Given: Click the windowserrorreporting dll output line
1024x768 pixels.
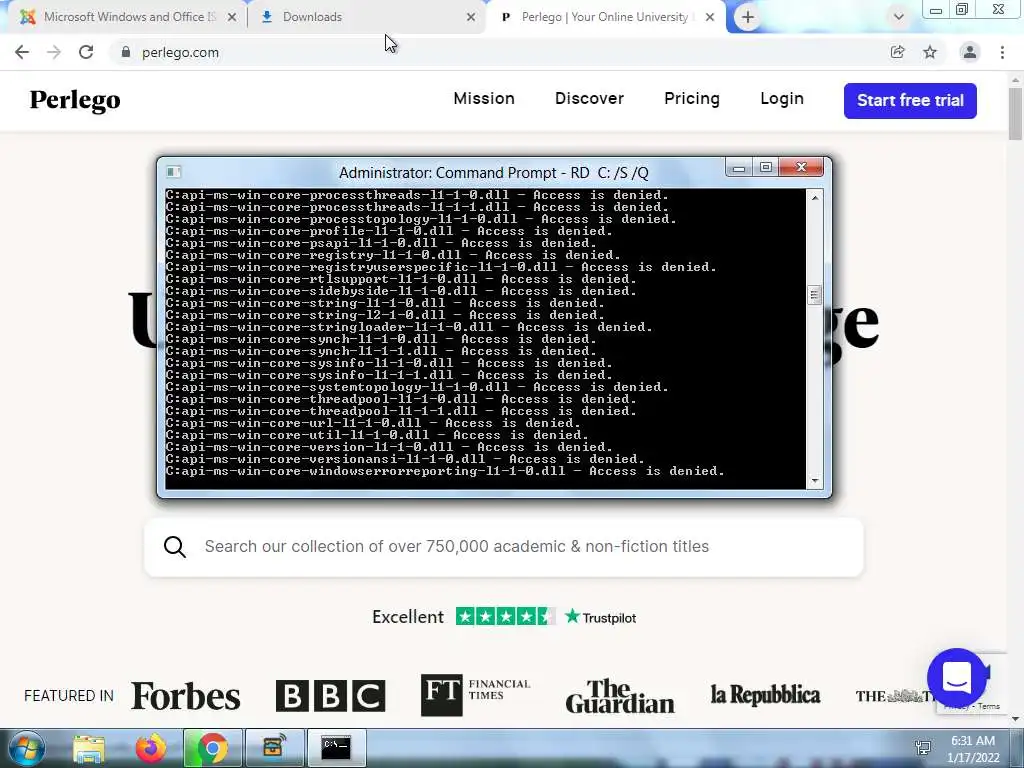Looking at the screenshot, I should (x=445, y=471).
